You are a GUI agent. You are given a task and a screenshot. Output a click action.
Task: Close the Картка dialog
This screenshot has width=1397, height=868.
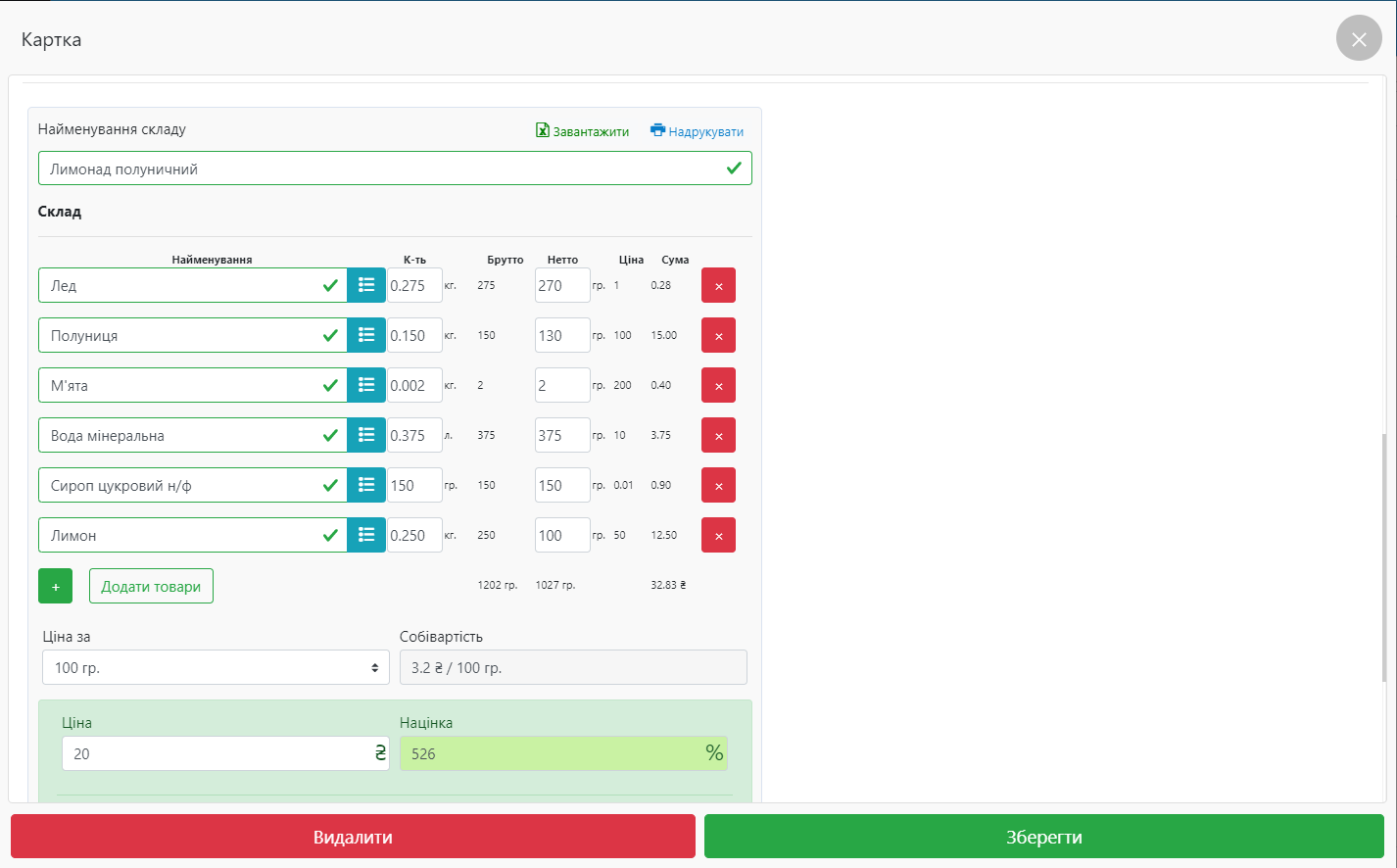pos(1358,39)
